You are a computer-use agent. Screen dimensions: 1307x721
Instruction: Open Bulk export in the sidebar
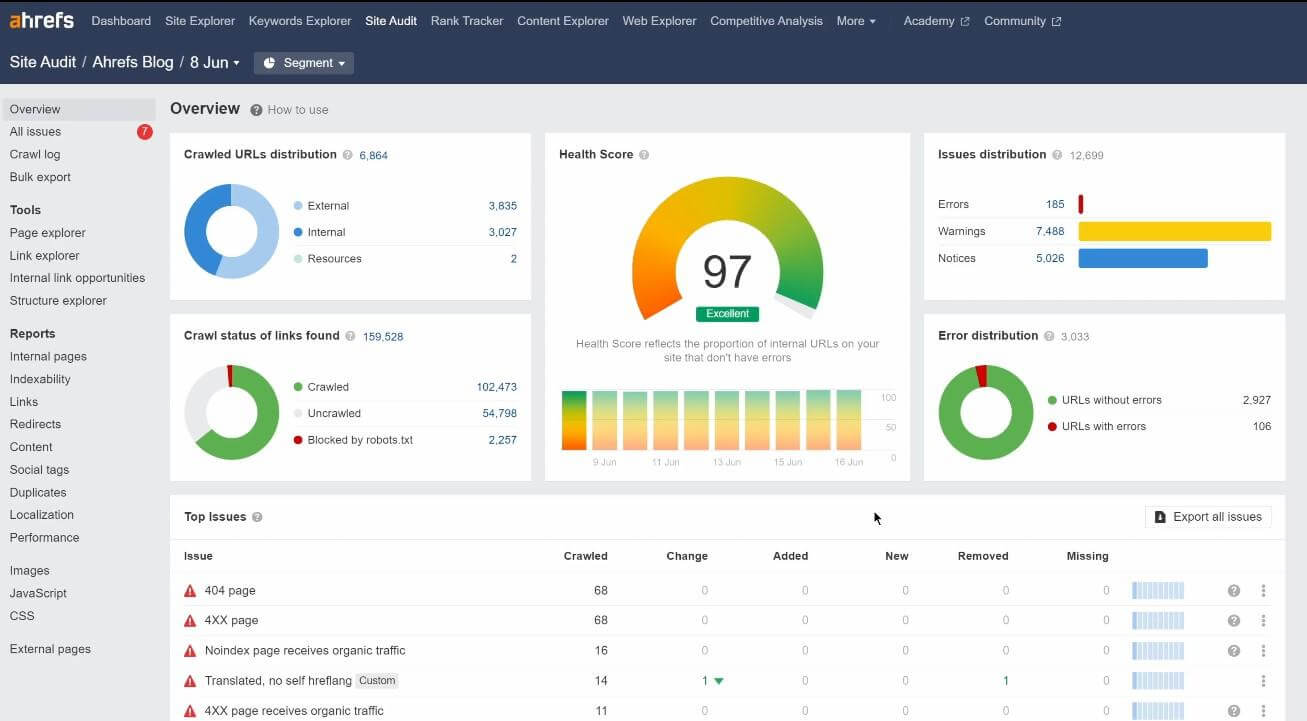[40, 178]
